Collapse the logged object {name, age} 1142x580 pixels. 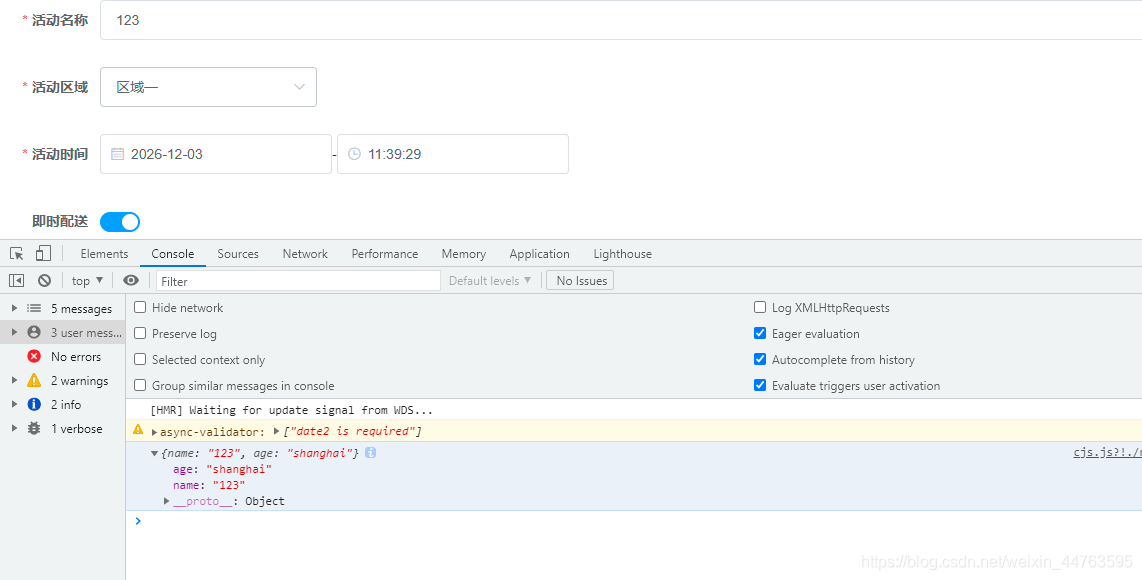pos(154,453)
